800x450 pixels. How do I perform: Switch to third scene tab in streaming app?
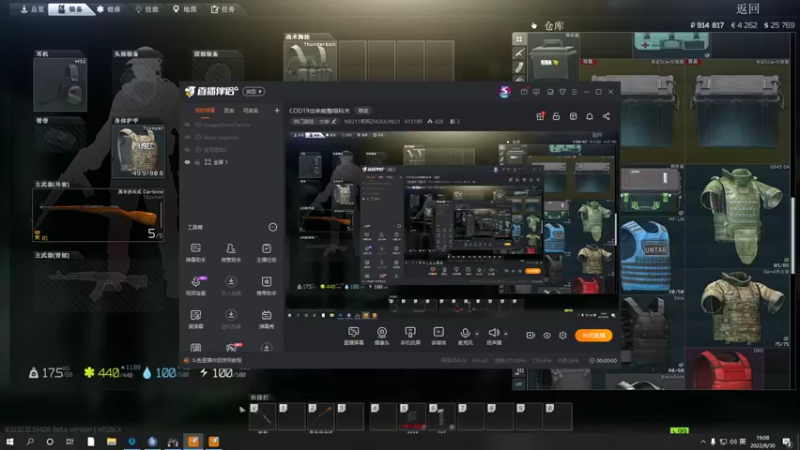click(251, 110)
